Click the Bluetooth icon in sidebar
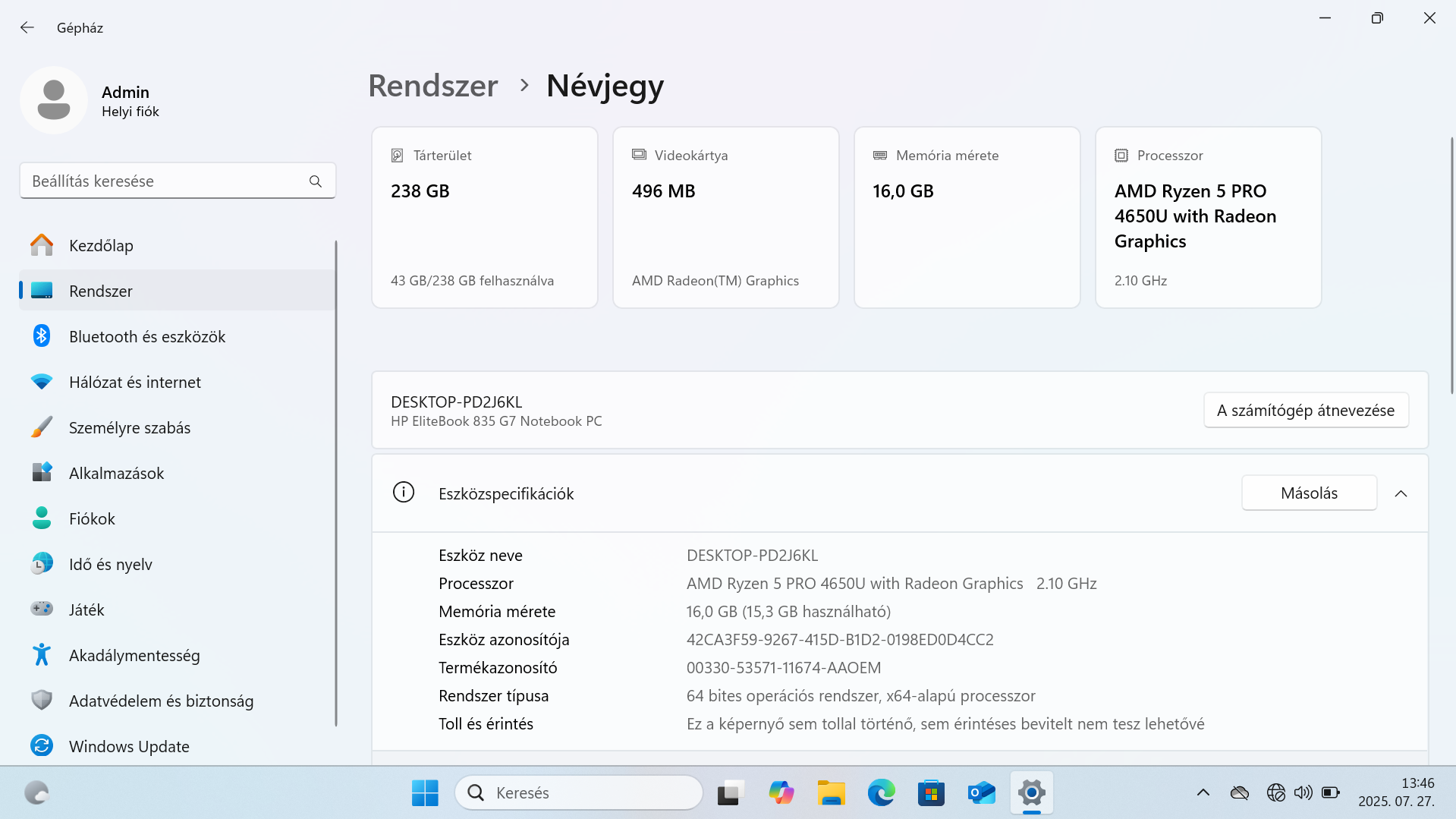The image size is (1456, 819). click(x=42, y=336)
